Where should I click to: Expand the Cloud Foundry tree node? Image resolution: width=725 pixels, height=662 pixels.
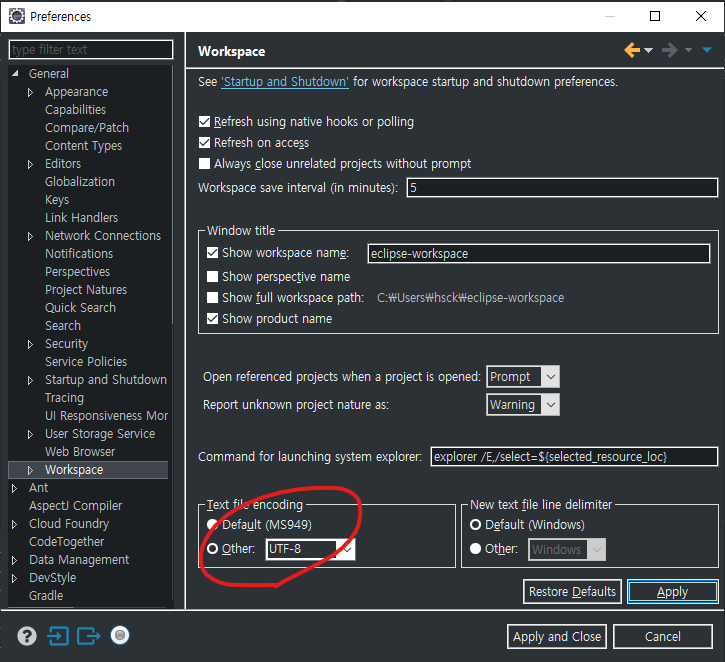pos(14,524)
